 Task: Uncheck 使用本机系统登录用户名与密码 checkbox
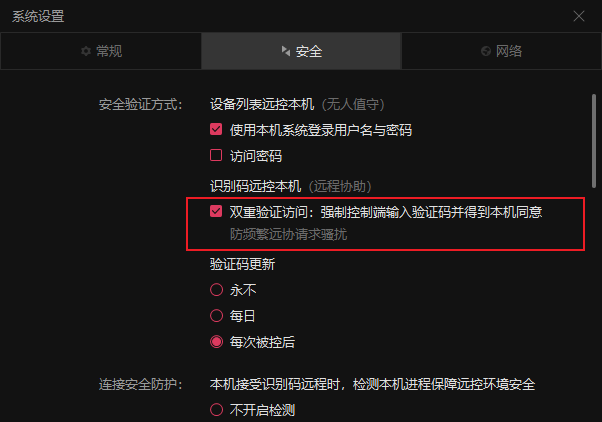tap(216, 129)
